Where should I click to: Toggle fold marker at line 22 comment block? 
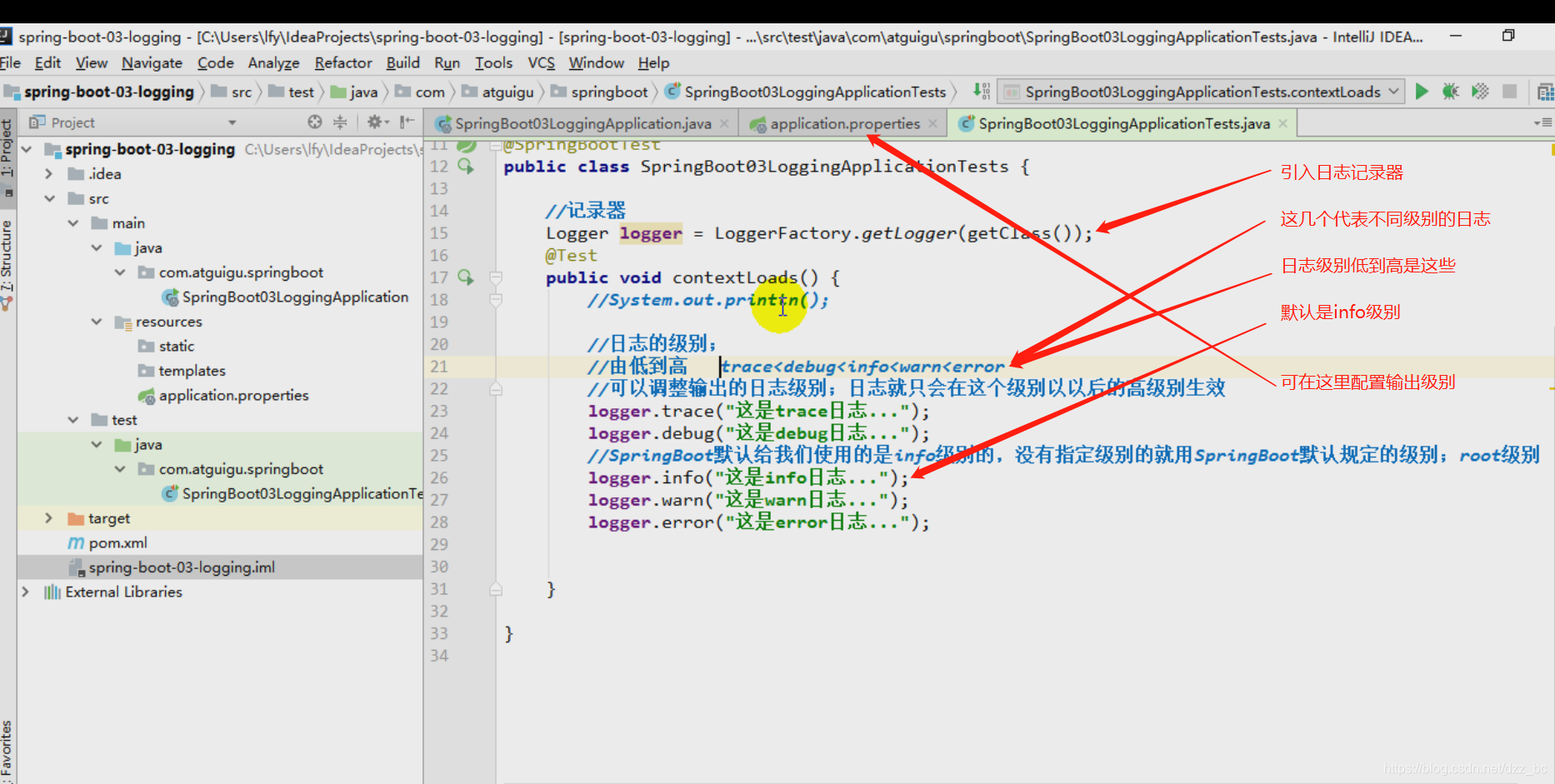(496, 388)
